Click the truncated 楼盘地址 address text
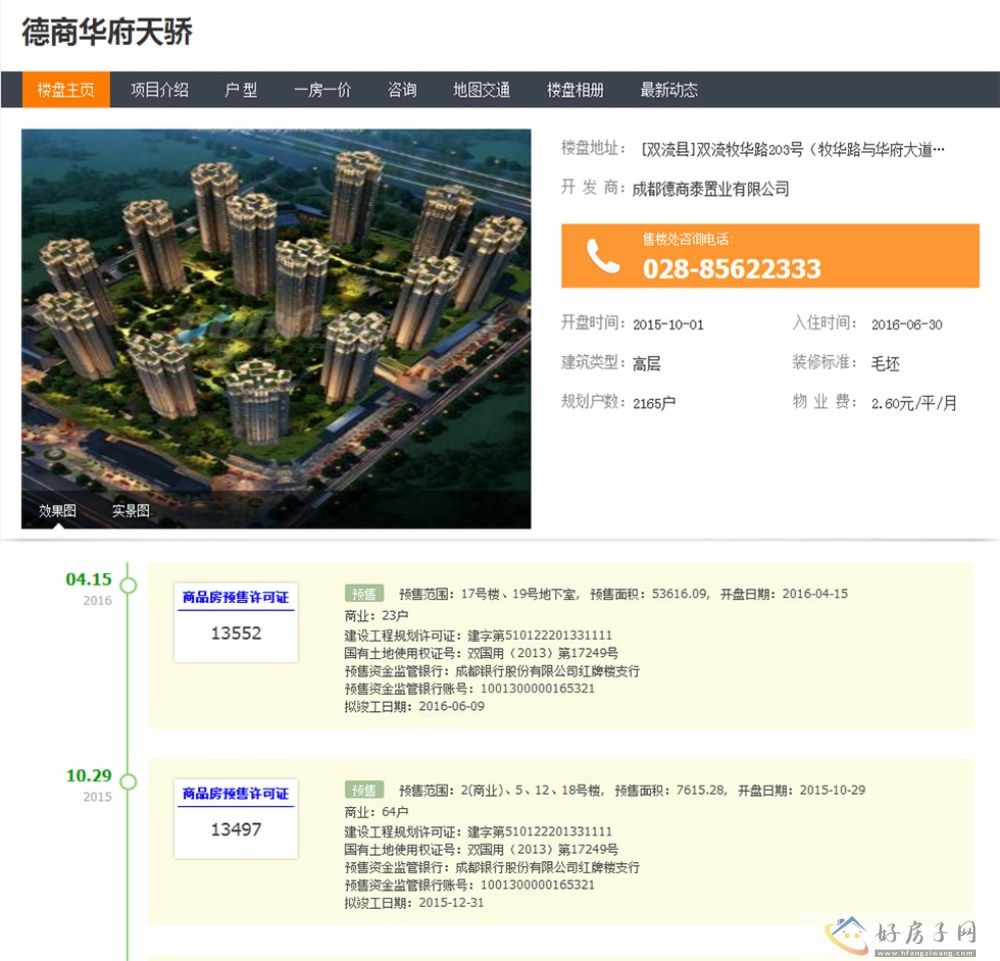This screenshot has height=961, width=1000. tap(792, 150)
